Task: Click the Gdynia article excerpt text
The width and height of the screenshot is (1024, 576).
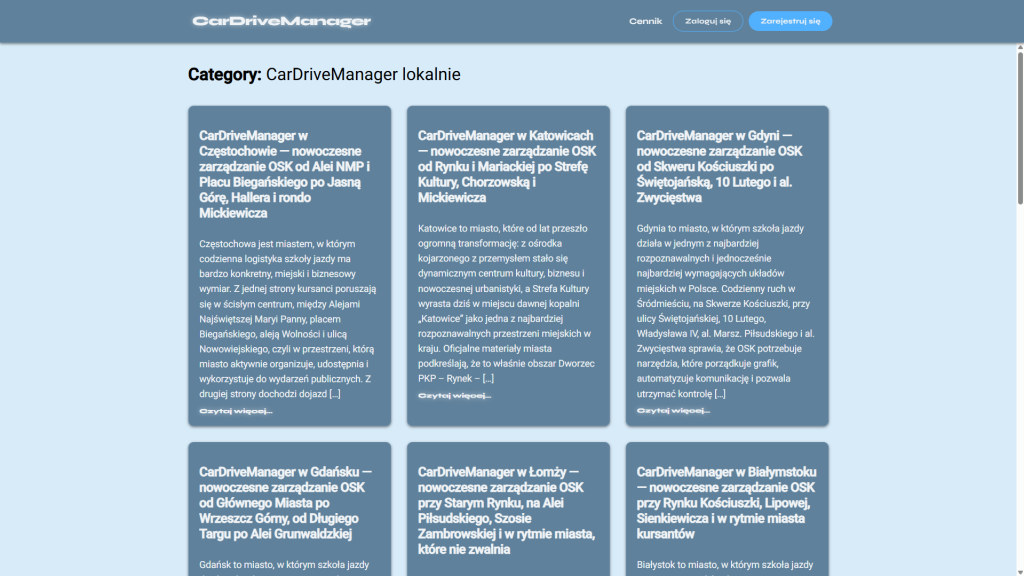Action: (x=726, y=310)
